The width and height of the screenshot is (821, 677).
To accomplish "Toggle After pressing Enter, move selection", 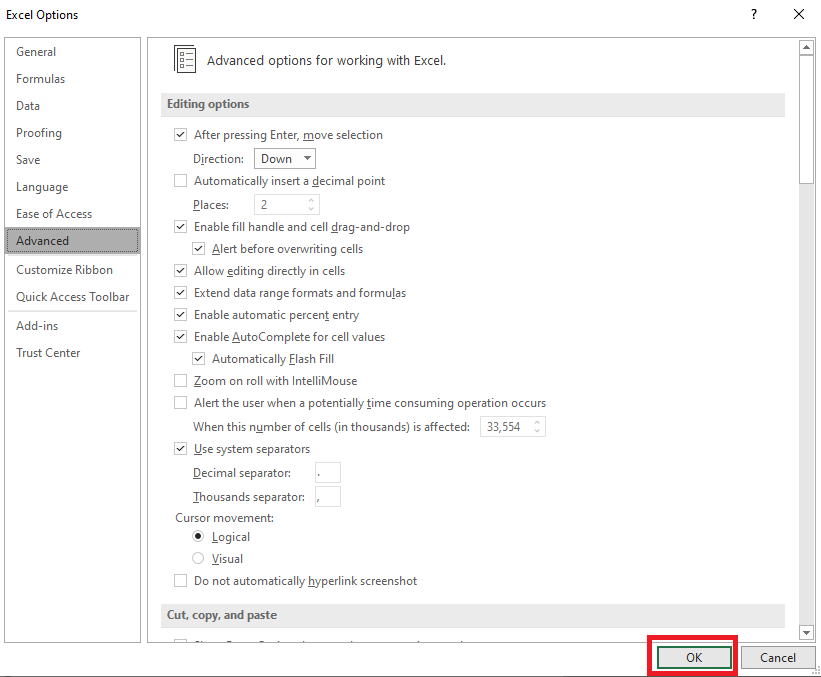I will [181, 135].
